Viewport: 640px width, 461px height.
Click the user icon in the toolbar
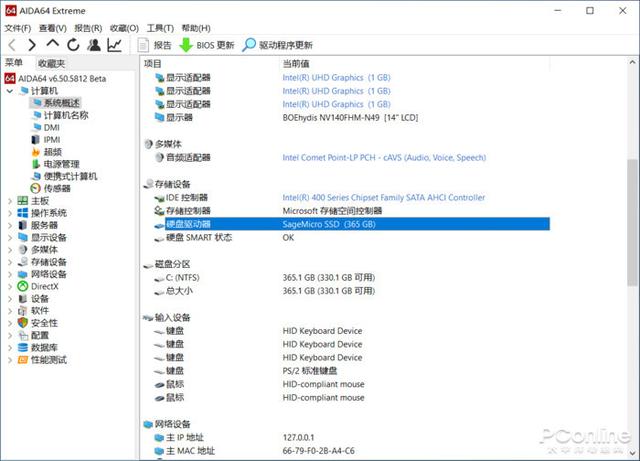coord(94,45)
